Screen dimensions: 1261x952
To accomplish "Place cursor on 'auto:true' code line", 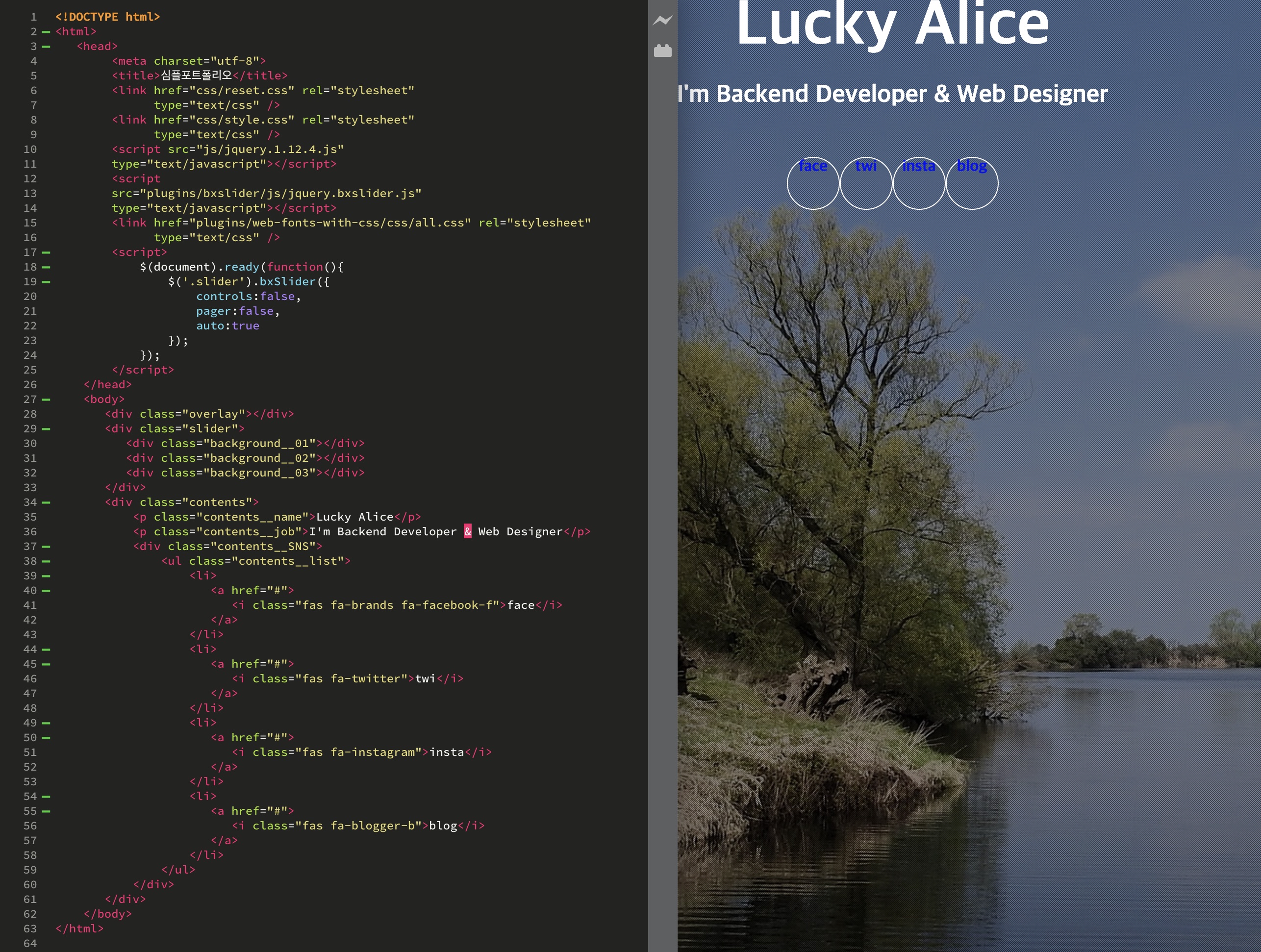I will click(227, 326).
